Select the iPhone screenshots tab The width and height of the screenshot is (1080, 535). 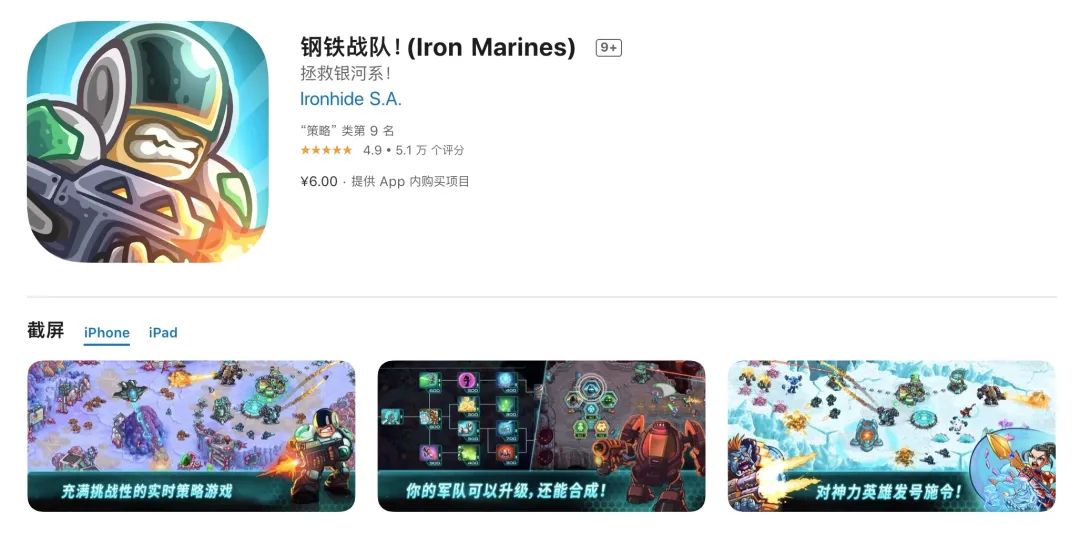(107, 333)
